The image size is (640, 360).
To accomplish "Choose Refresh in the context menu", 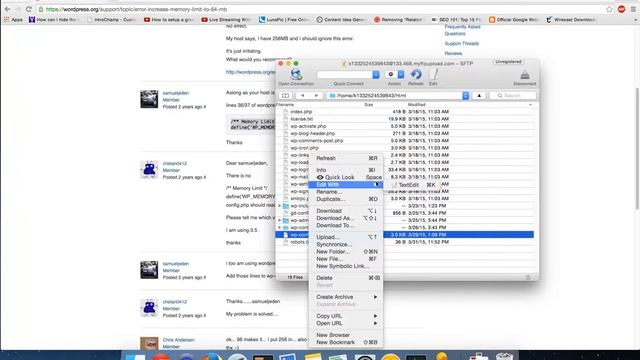I will (346, 158).
